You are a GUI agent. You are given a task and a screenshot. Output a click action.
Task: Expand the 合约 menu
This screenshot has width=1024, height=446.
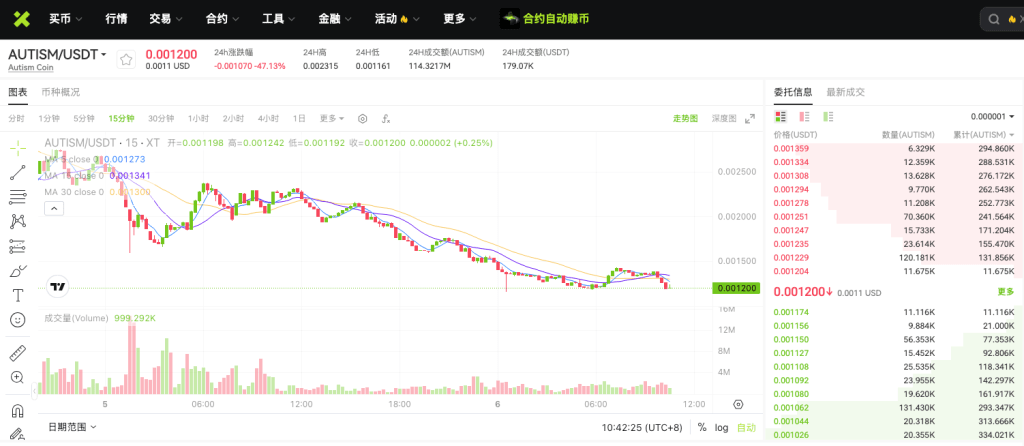(223, 19)
